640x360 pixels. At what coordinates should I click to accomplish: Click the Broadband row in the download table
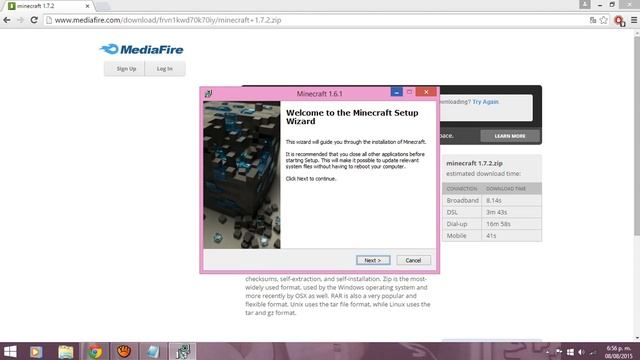click(492, 200)
